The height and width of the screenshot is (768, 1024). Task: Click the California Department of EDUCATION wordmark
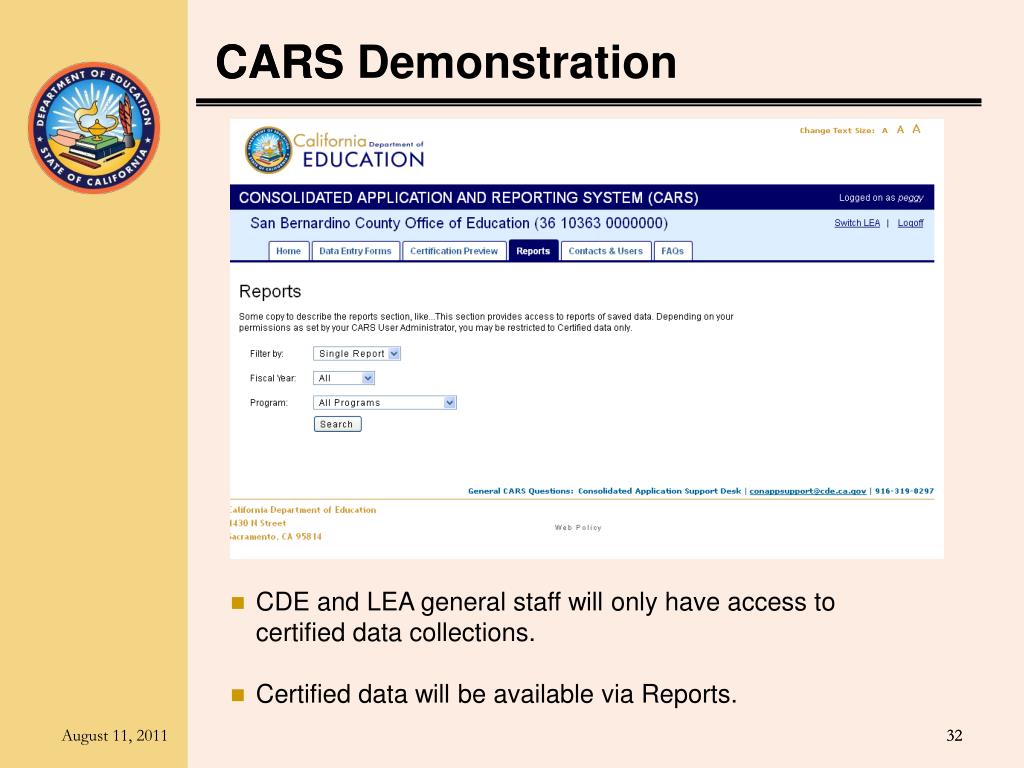[x=359, y=151]
